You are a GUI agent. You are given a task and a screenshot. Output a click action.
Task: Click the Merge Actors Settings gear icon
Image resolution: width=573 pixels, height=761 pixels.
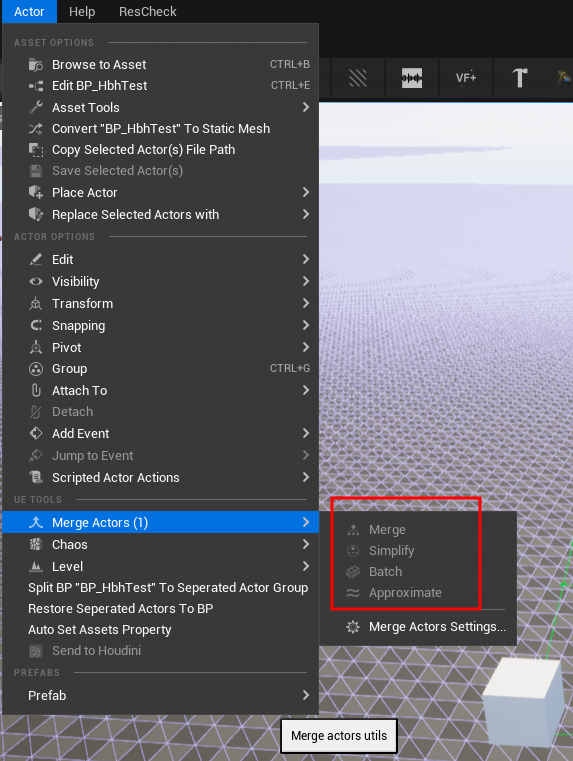click(353, 627)
